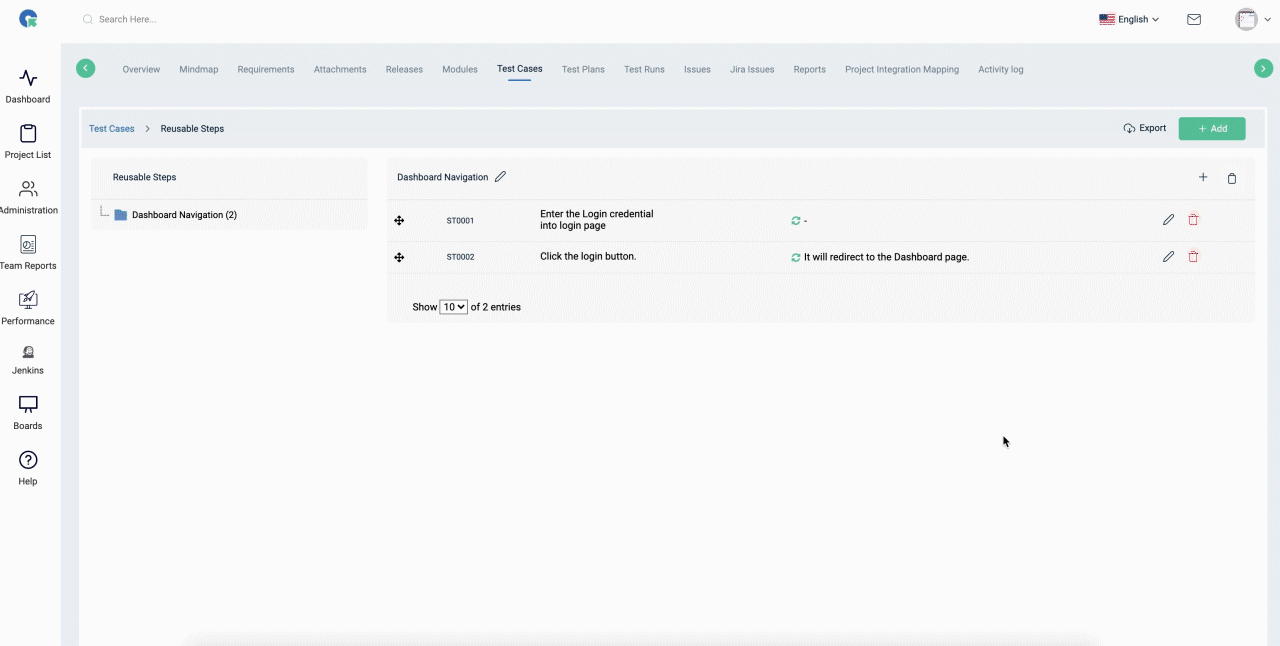Click the app logo in top-left corner

click(x=29, y=19)
